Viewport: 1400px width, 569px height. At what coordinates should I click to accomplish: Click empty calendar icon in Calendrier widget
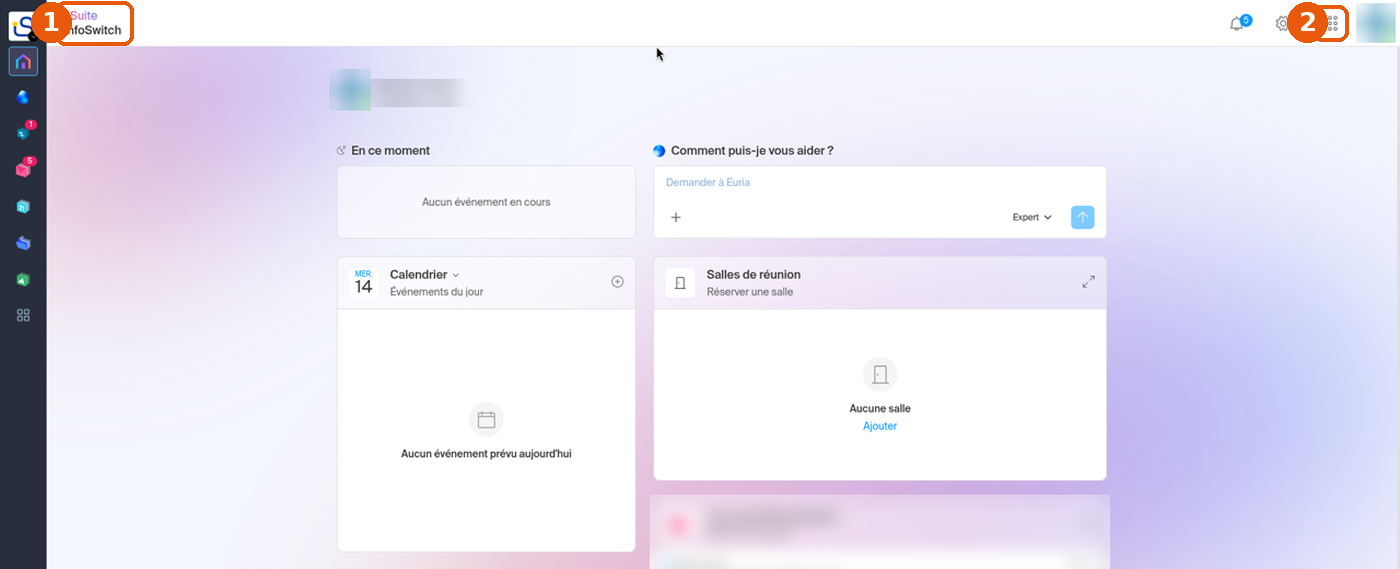[486, 420]
